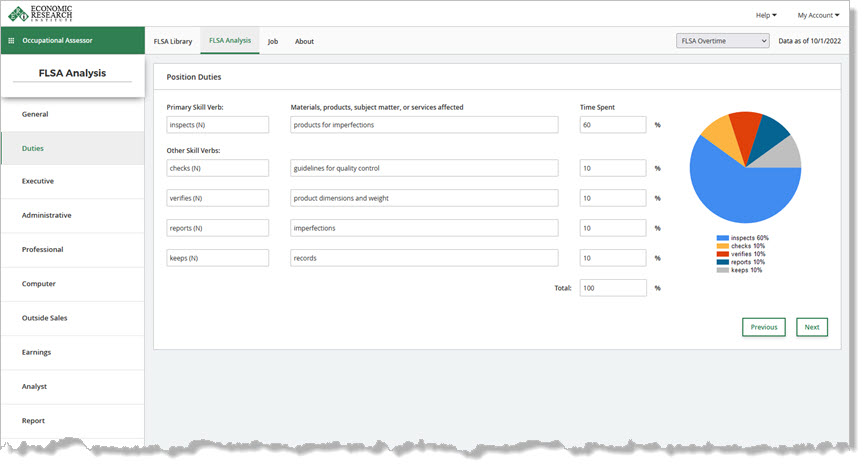This screenshot has height=470, width=865.
Task: Click the gray 'keeps' pie slice
Action: (783, 156)
